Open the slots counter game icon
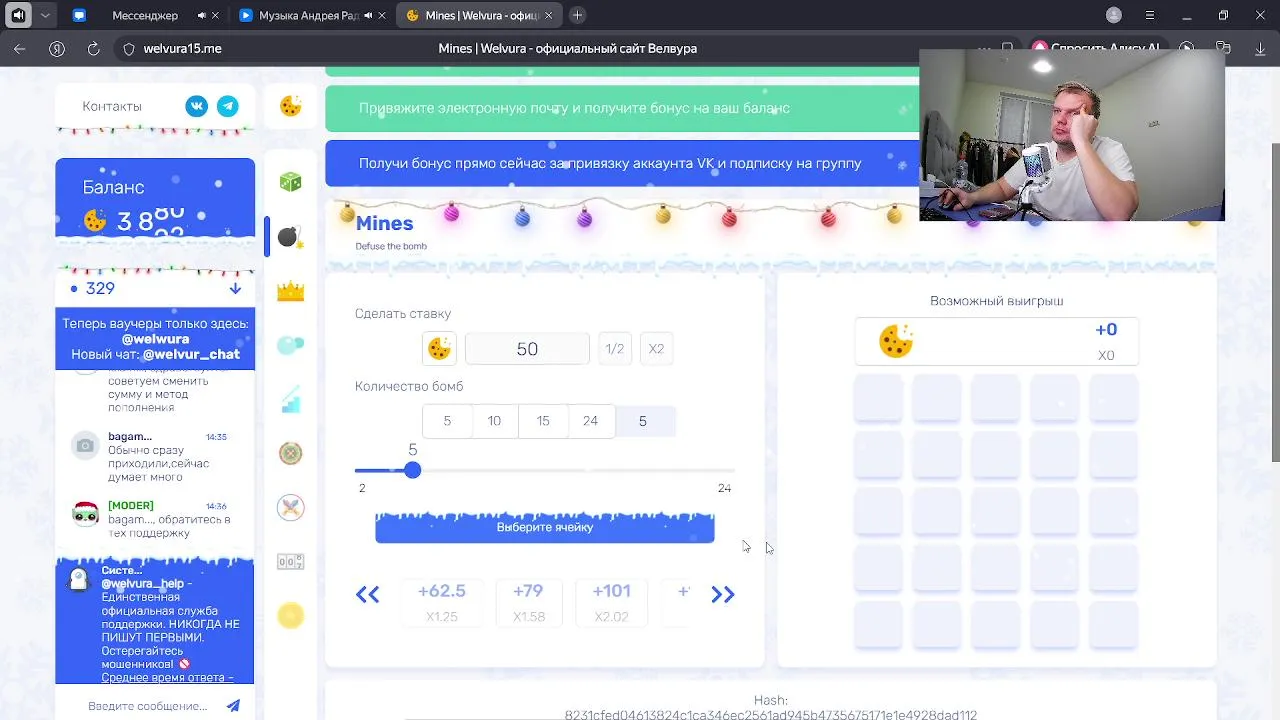1280x720 pixels. point(290,562)
